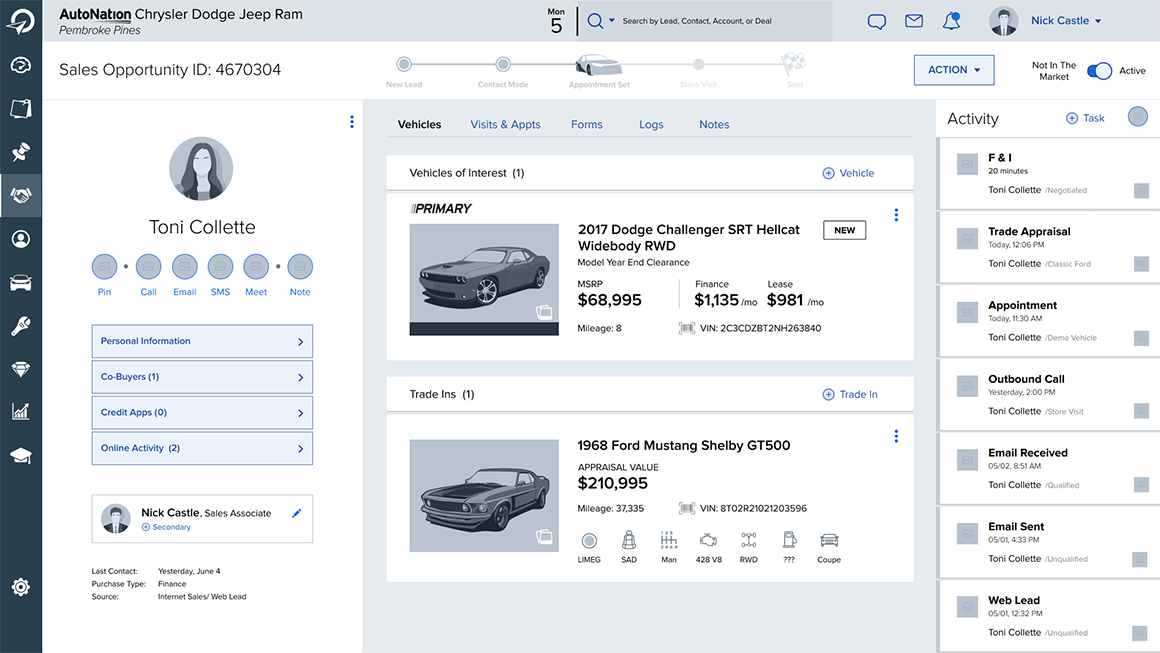This screenshot has width=1160, height=653.
Task: Click the round icon beside Task
Action: (1138, 116)
